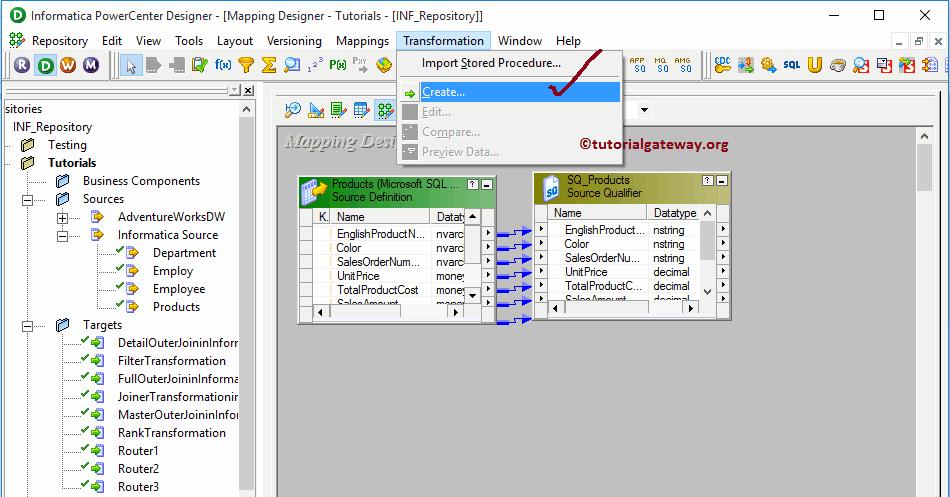The image size is (950, 497).
Task: Add a Sequence Generator 123 transformation
Action: point(315,65)
